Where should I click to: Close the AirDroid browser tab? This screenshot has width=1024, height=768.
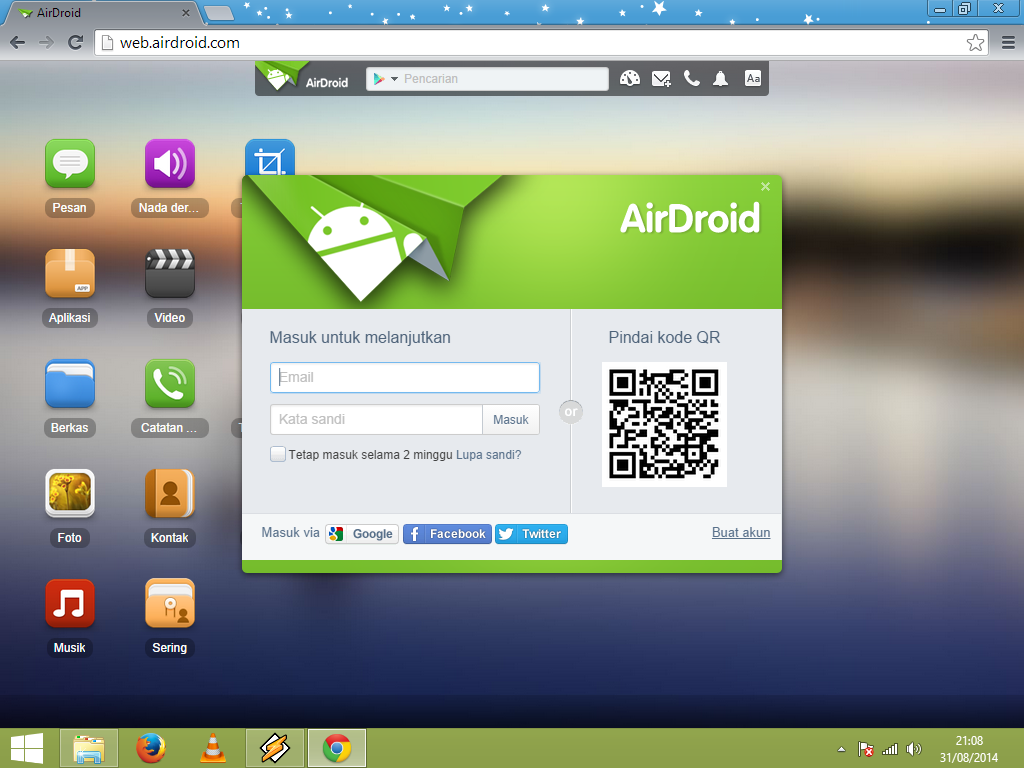(185, 12)
